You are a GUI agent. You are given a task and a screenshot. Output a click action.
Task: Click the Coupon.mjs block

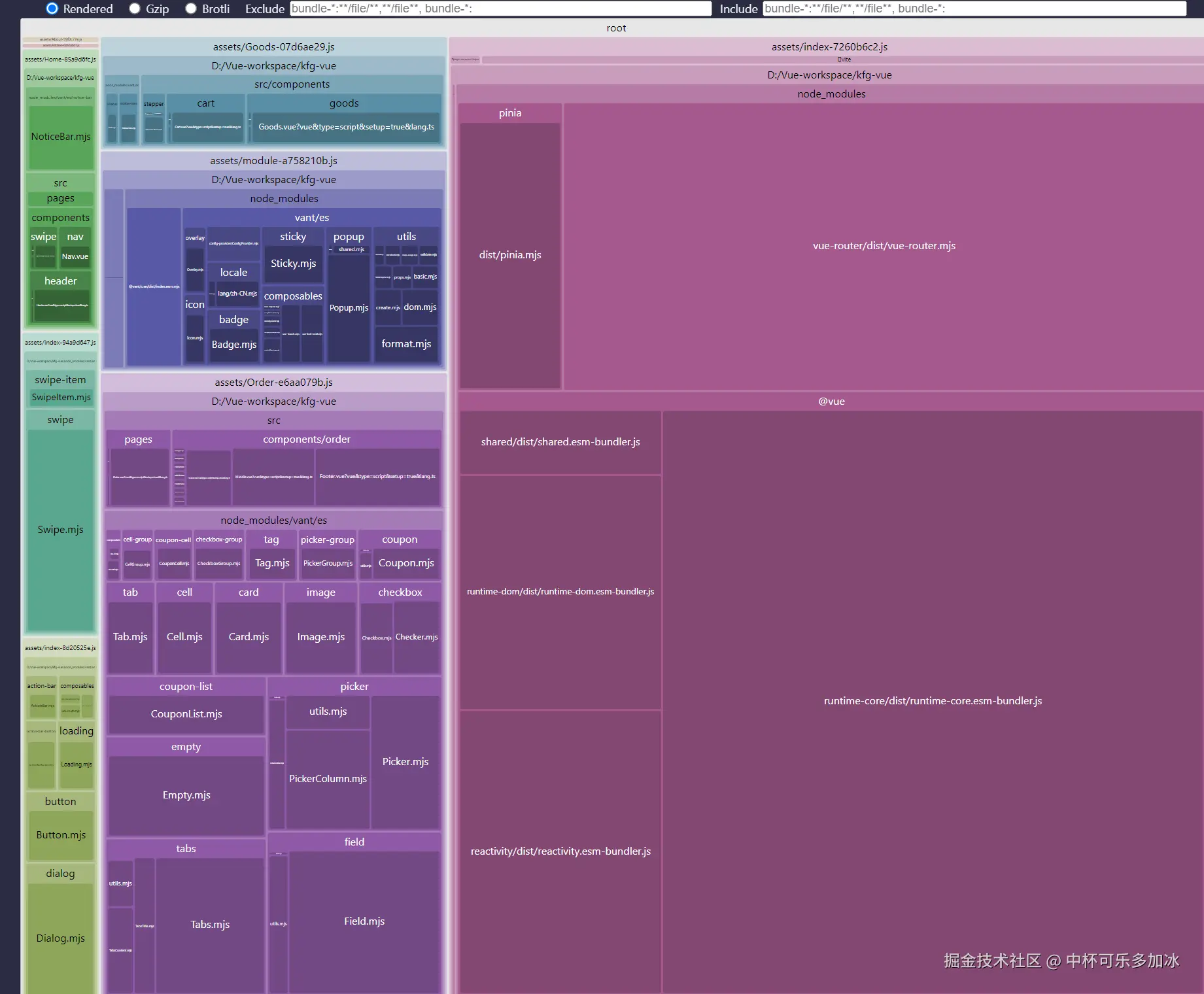coord(406,563)
